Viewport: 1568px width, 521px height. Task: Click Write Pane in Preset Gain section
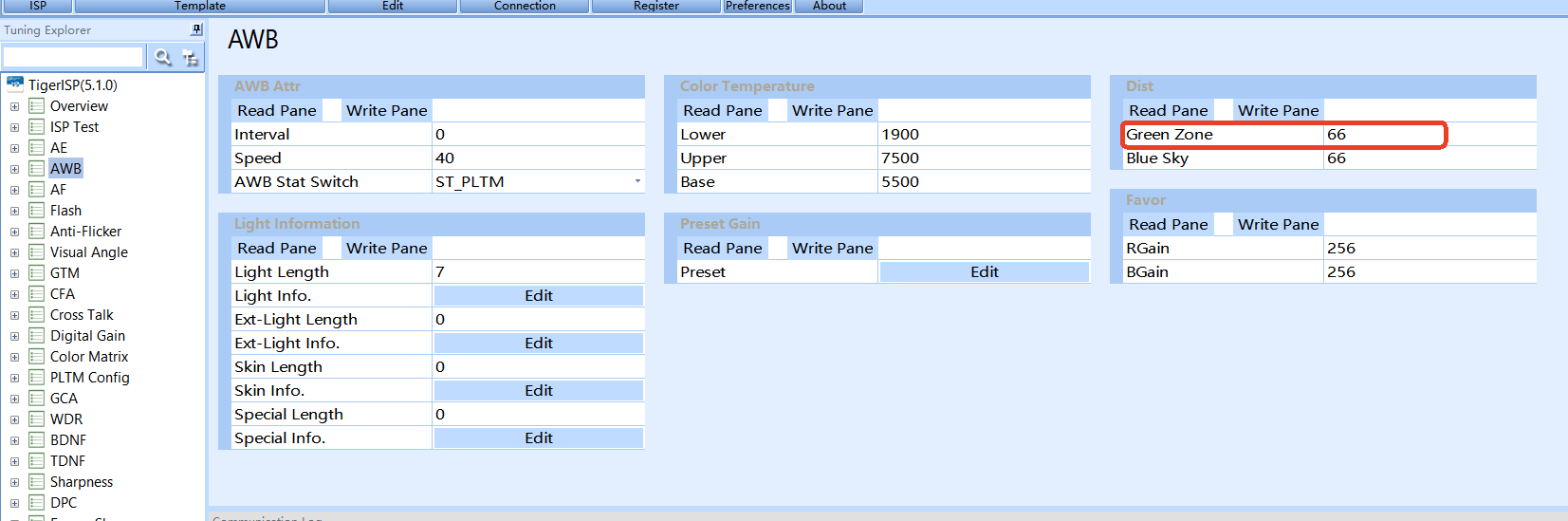(833, 248)
